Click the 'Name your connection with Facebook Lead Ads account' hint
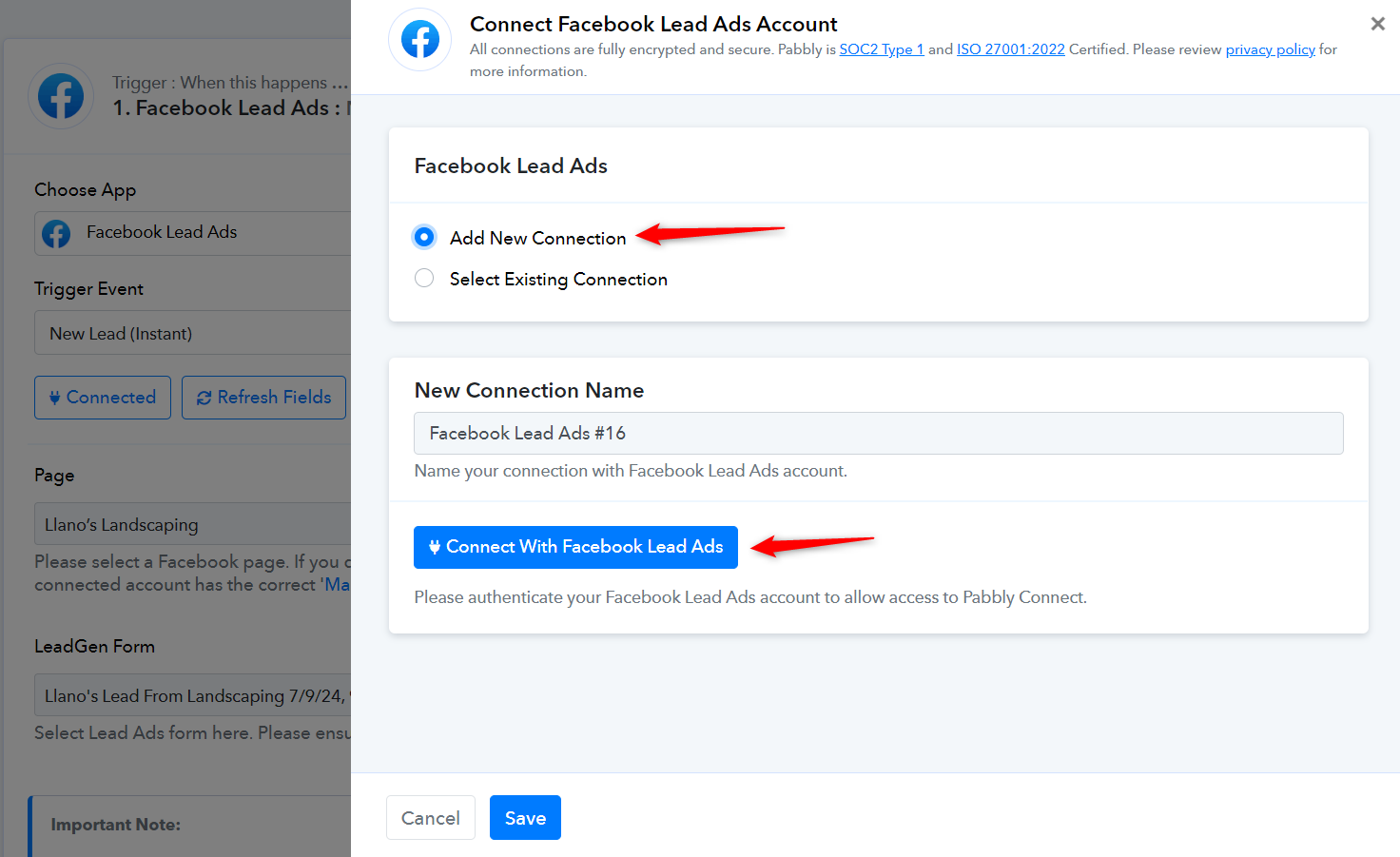The image size is (1400, 857). [x=631, y=471]
